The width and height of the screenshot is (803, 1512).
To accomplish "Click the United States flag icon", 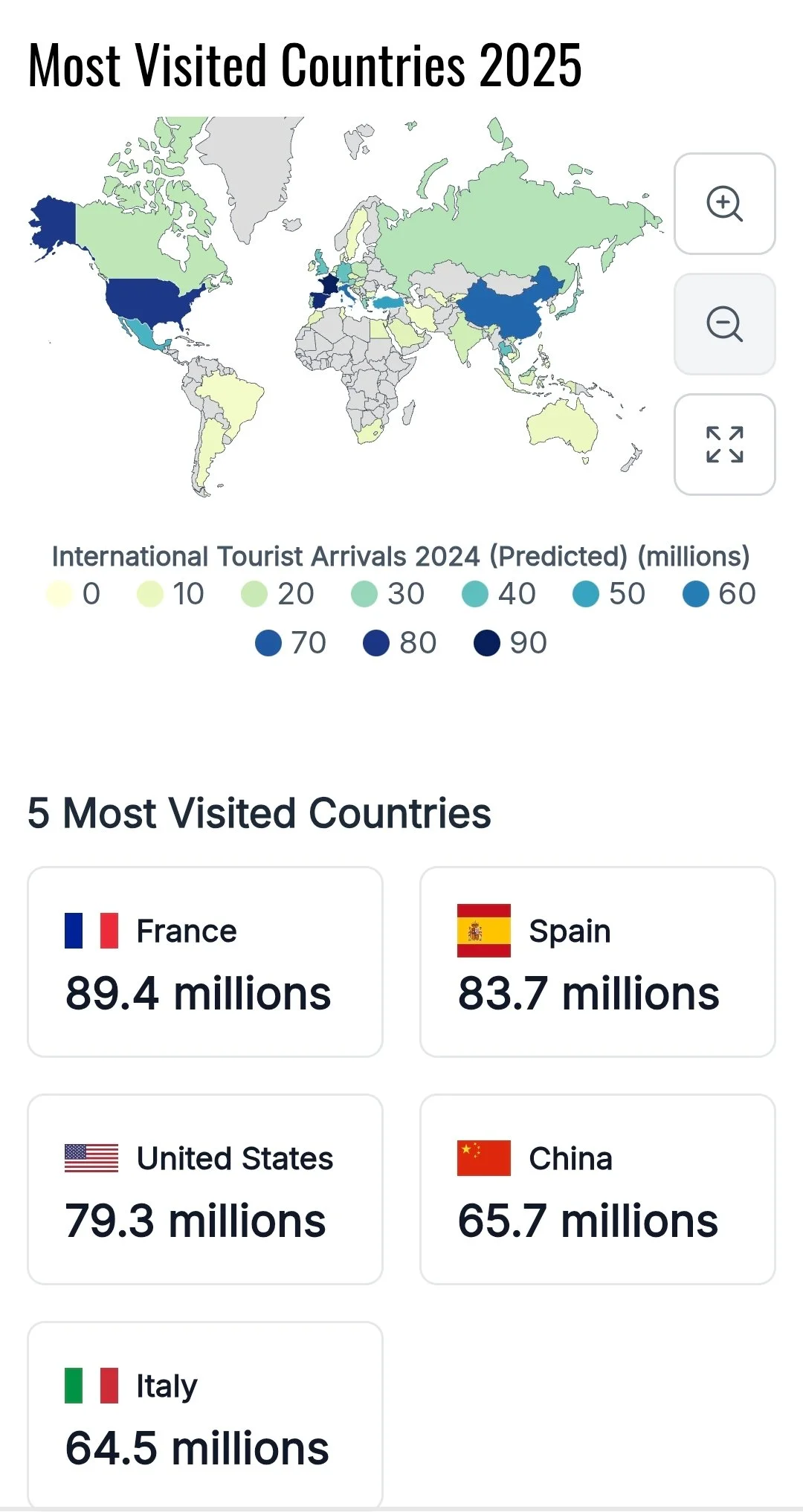I will coord(91,1158).
